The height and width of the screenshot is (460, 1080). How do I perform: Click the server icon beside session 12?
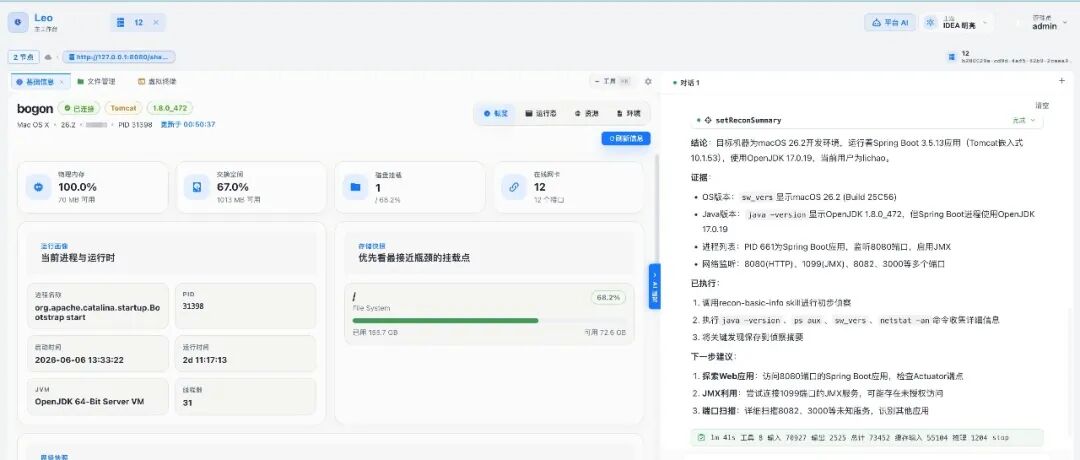tap(952, 56)
